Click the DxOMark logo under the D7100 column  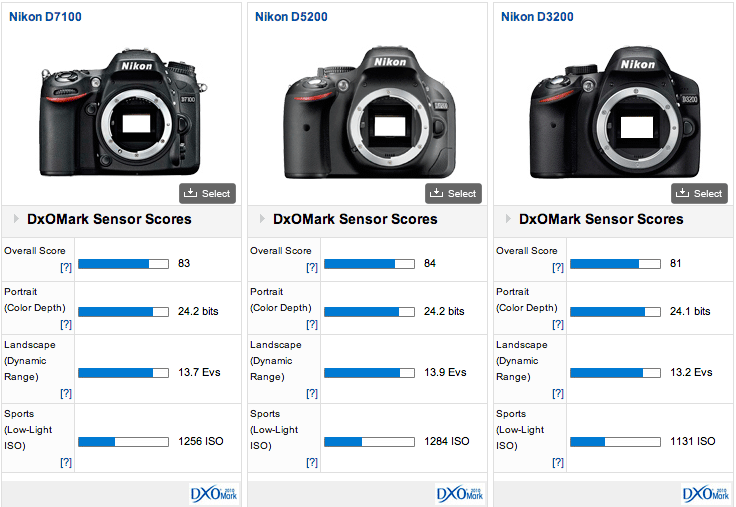pyautogui.click(x=214, y=494)
